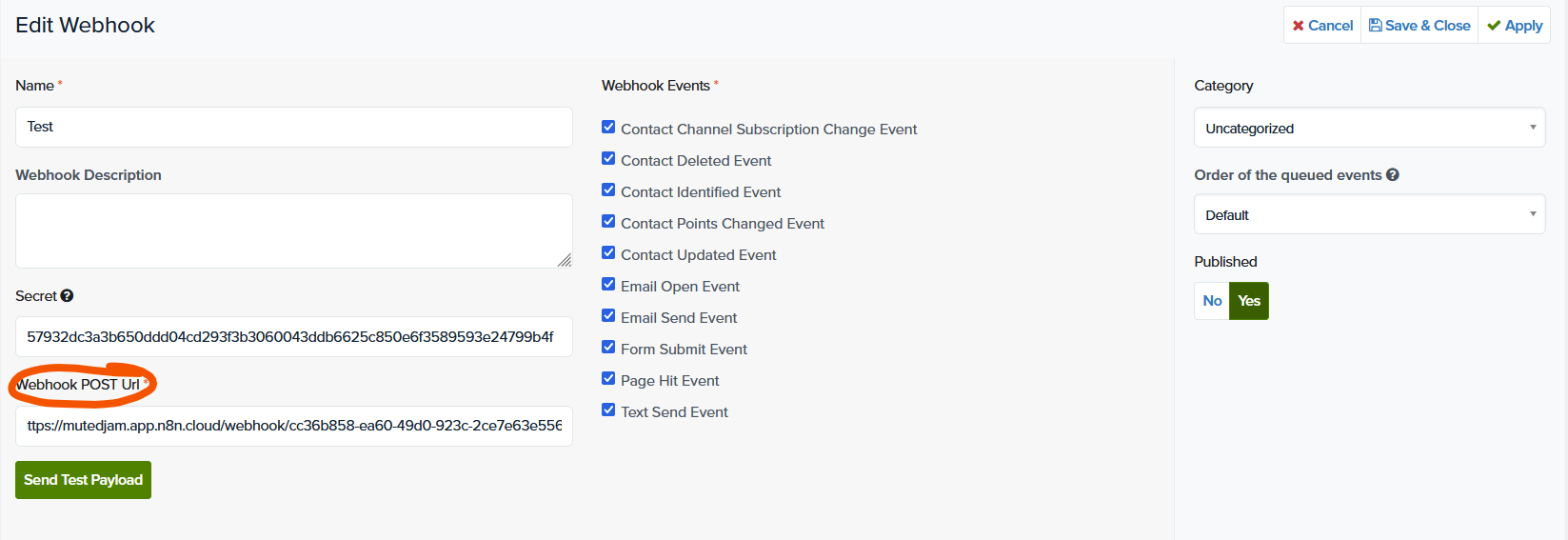Expand the Default queued events order dropdown
Image resolution: width=1568 pixels, height=540 pixels.
click(x=1368, y=215)
